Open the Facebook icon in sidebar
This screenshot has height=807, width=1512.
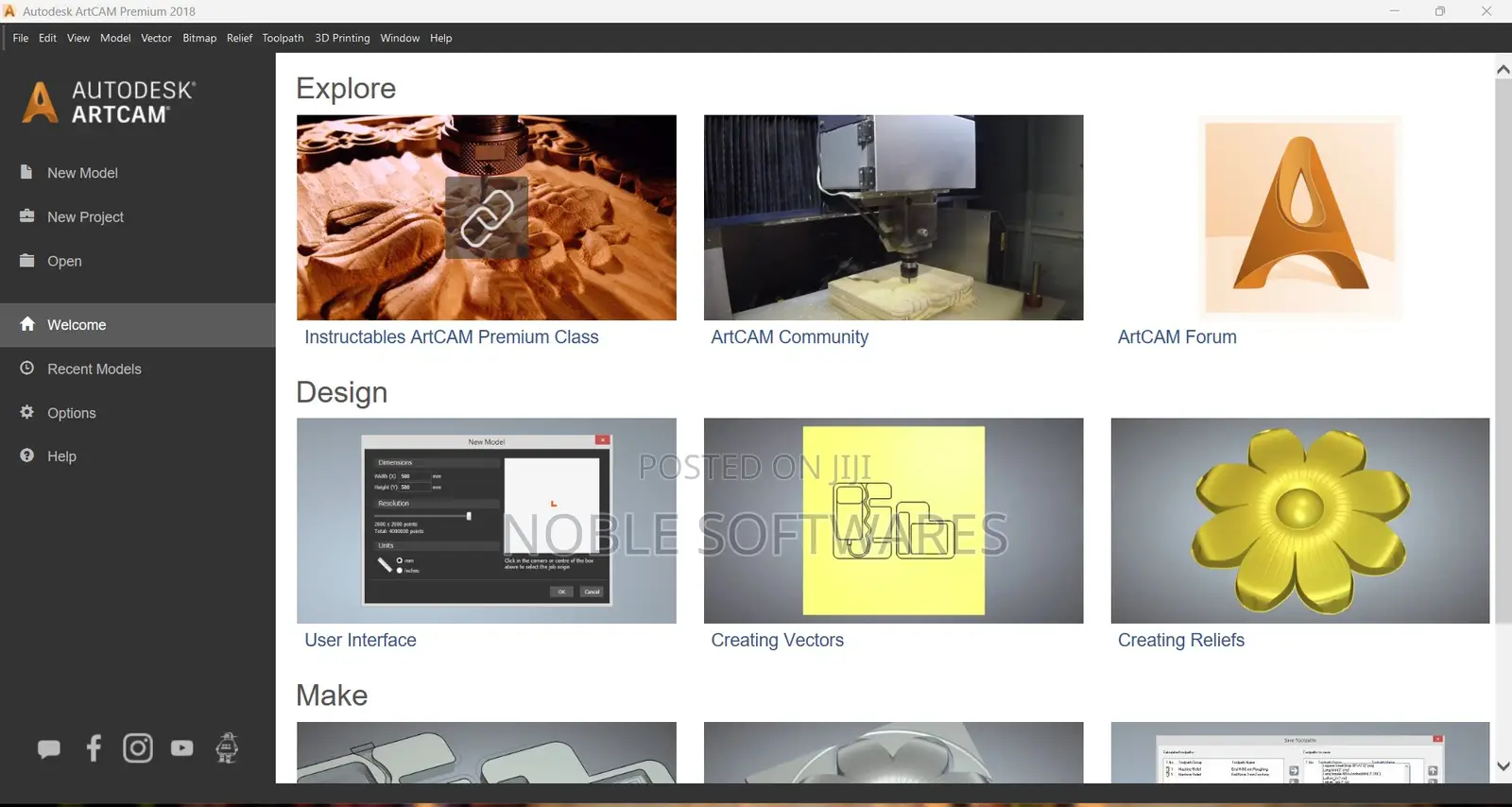tap(94, 748)
